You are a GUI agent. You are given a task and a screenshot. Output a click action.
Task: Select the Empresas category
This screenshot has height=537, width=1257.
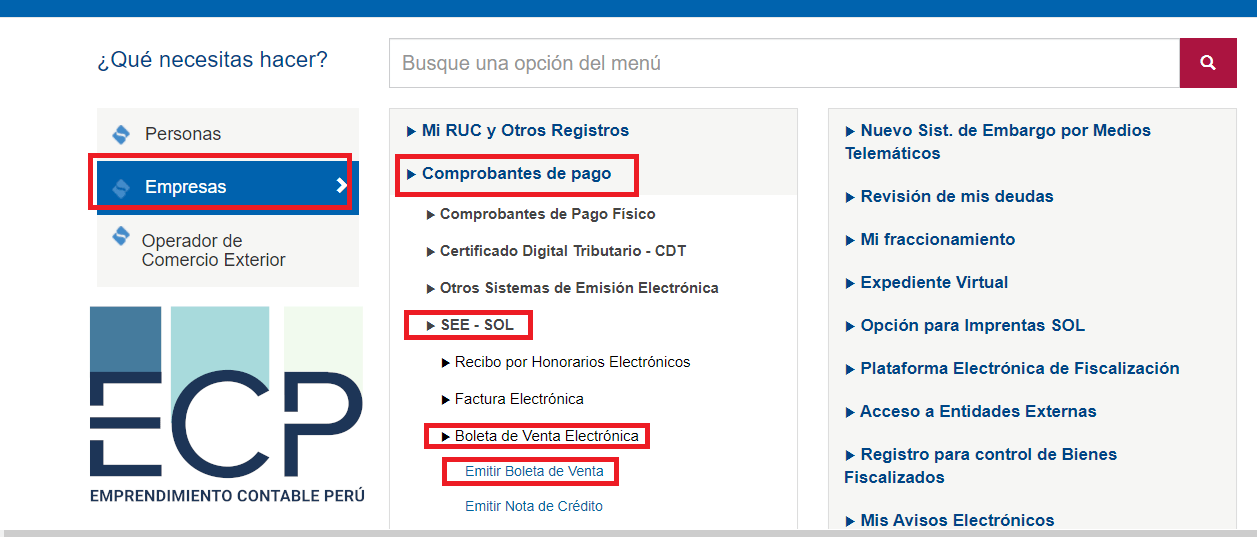click(x=228, y=187)
